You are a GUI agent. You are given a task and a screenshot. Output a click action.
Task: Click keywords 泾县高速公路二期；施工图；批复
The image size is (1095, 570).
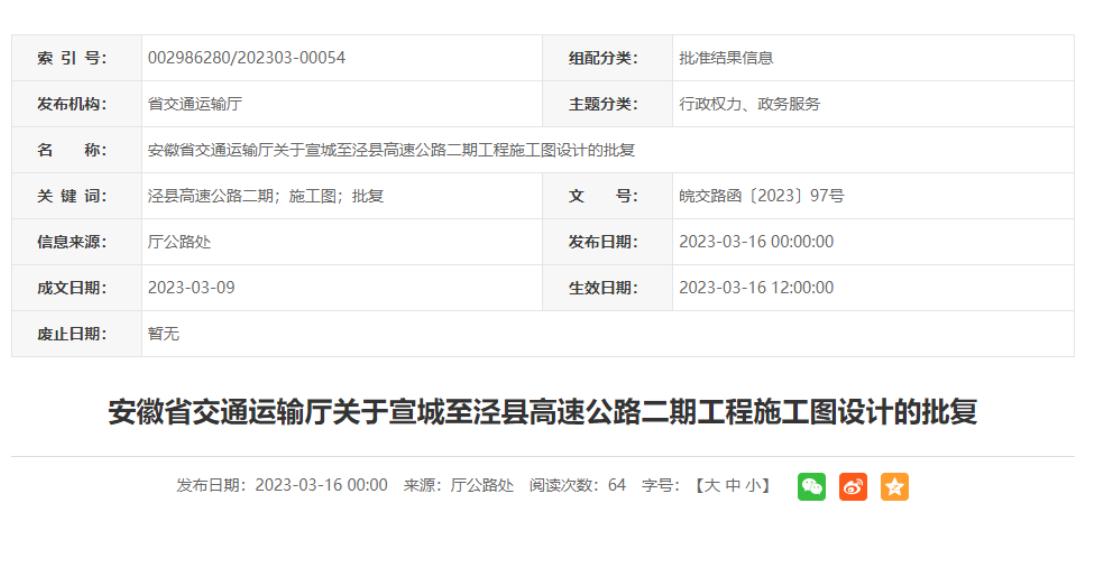point(265,196)
